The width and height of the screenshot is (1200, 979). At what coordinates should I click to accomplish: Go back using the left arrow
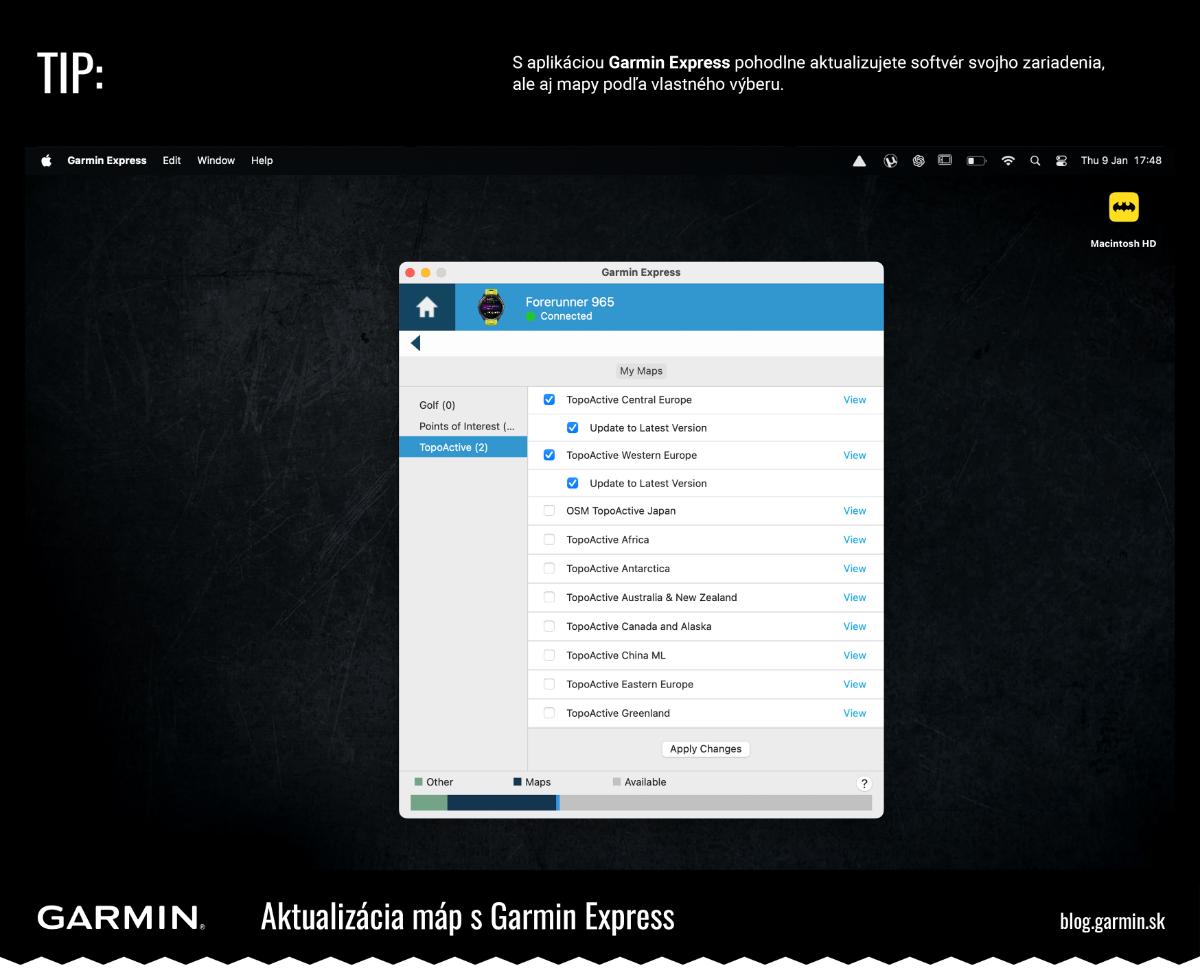pos(415,343)
